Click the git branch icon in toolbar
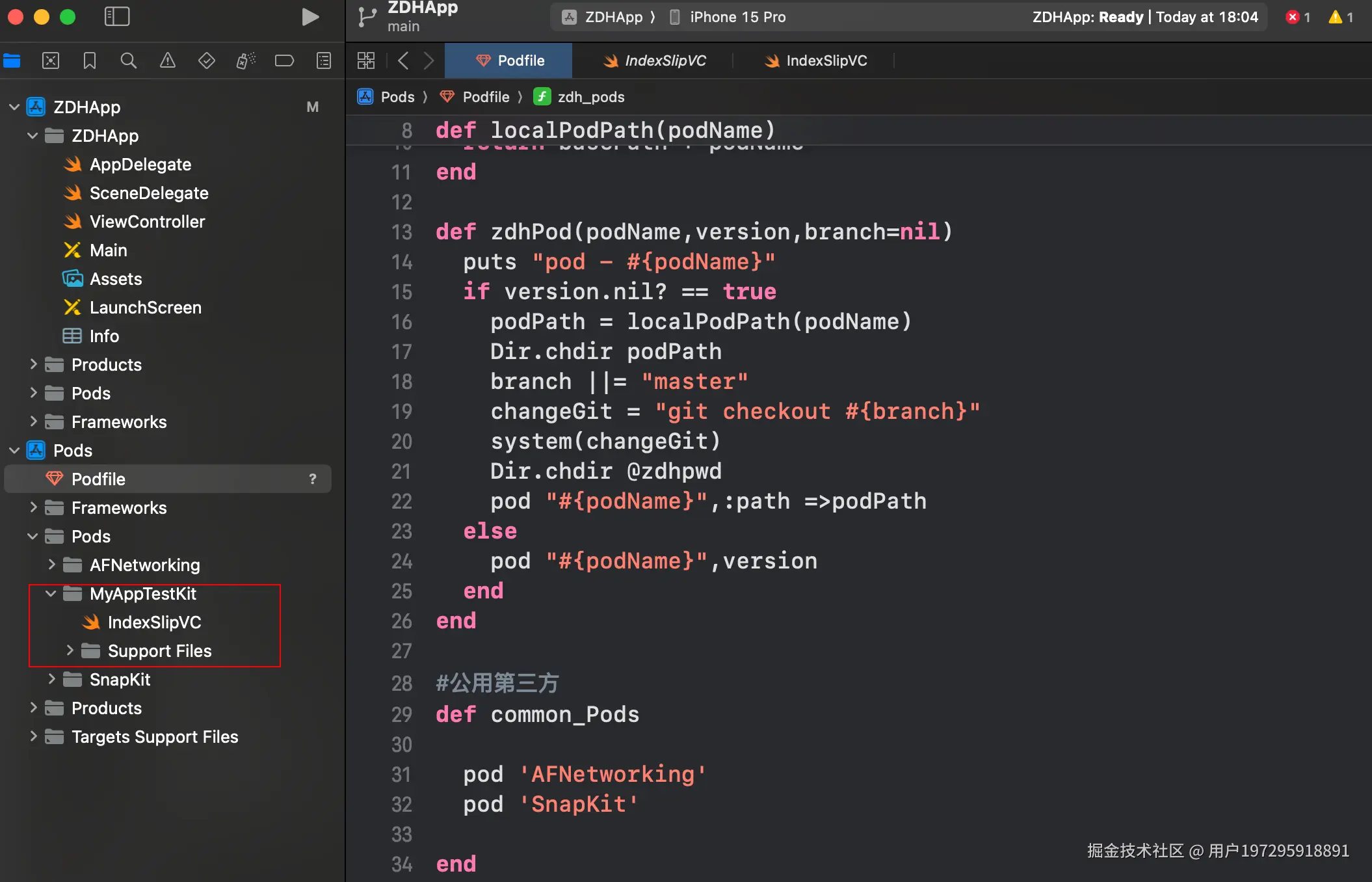Screen dimensions: 1372x882 click(x=367, y=17)
